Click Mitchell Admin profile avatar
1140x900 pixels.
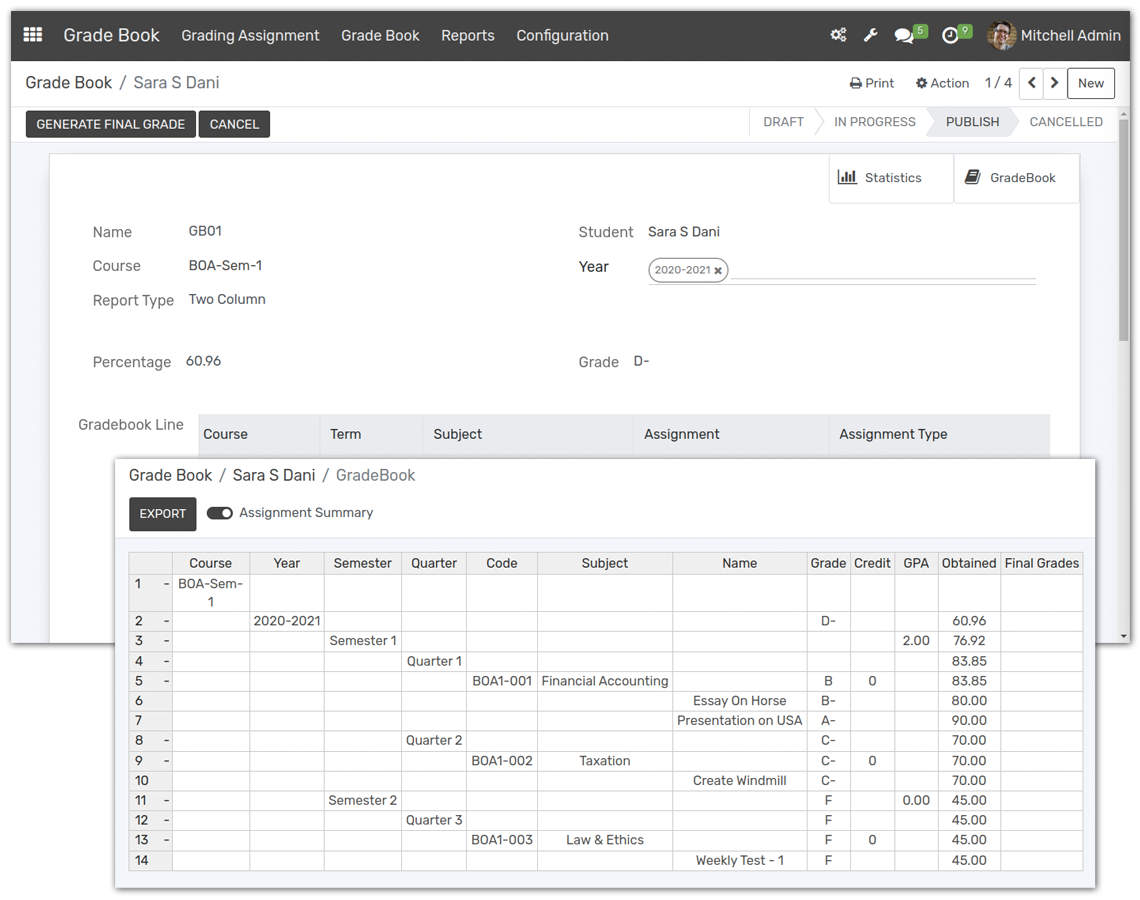tap(999, 34)
